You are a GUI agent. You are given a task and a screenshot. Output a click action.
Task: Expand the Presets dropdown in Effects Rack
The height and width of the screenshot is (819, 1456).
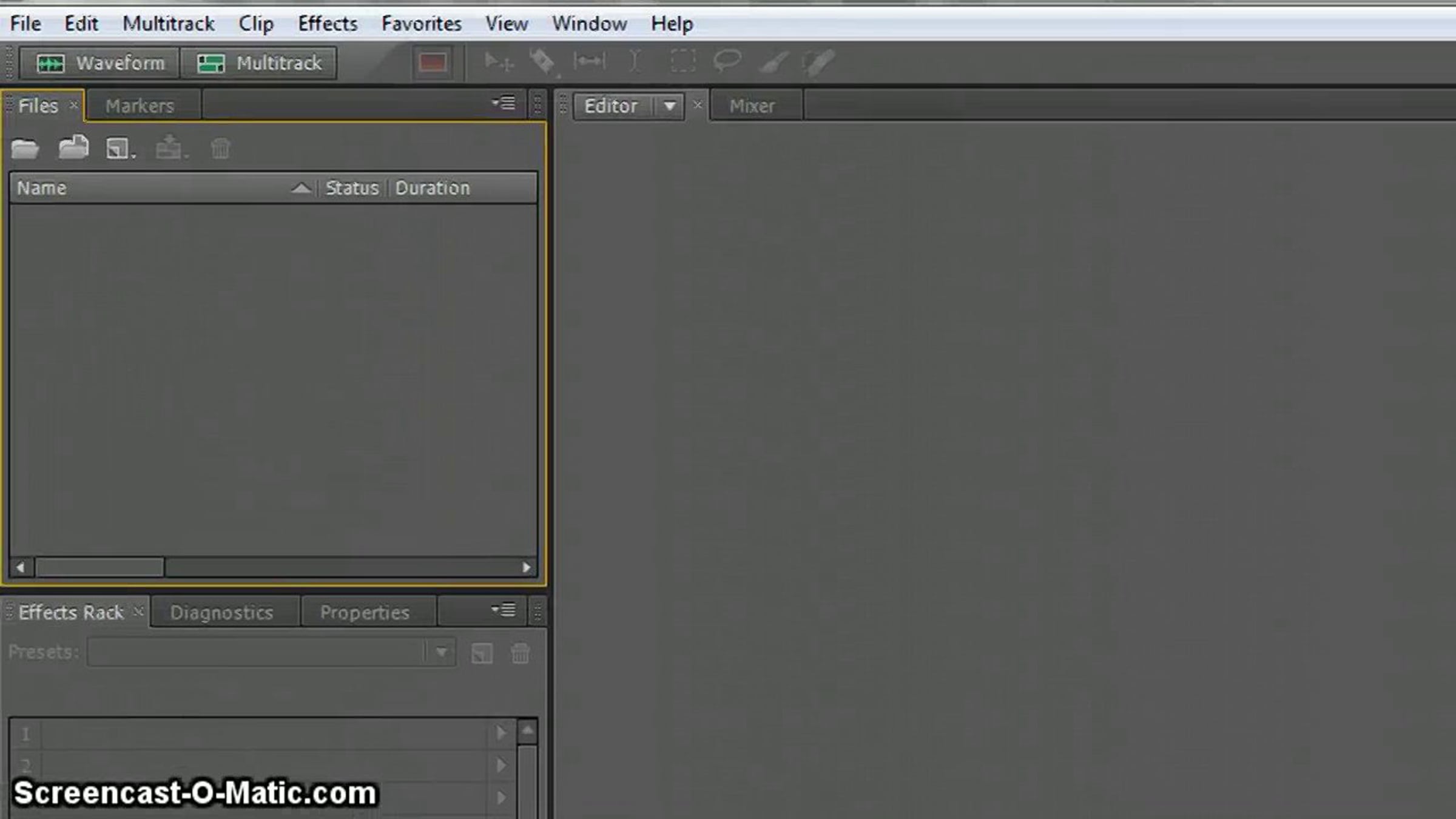click(x=441, y=652)
